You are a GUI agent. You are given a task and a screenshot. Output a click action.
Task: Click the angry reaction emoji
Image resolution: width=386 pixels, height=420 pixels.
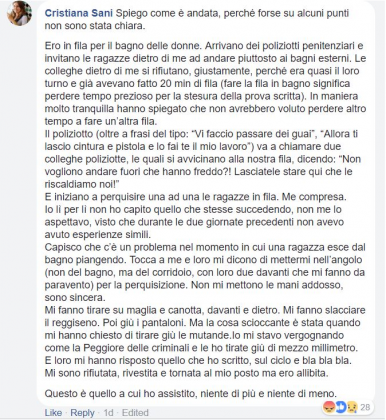[329, 407]
